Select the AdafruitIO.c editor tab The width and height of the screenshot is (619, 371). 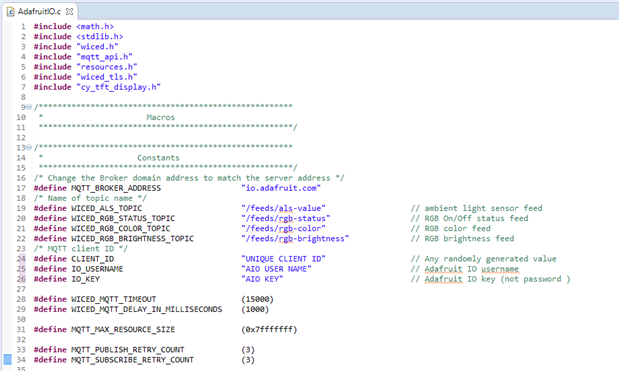39,11
